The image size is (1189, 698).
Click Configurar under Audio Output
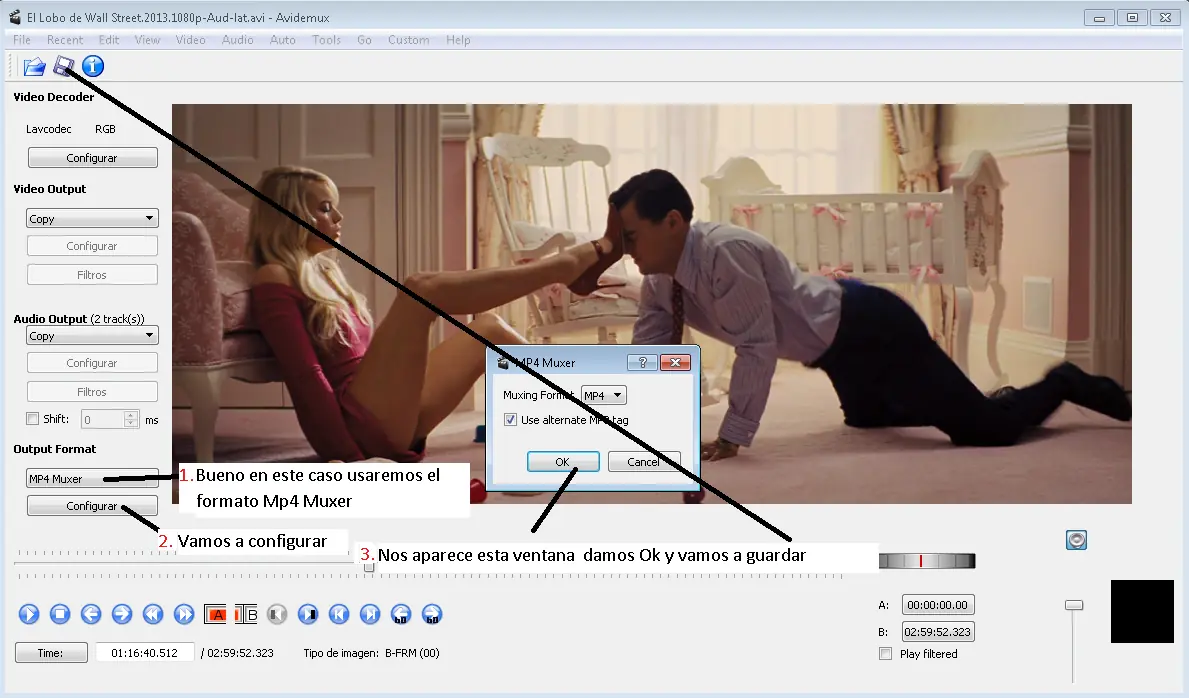click(x=93, y=363)
